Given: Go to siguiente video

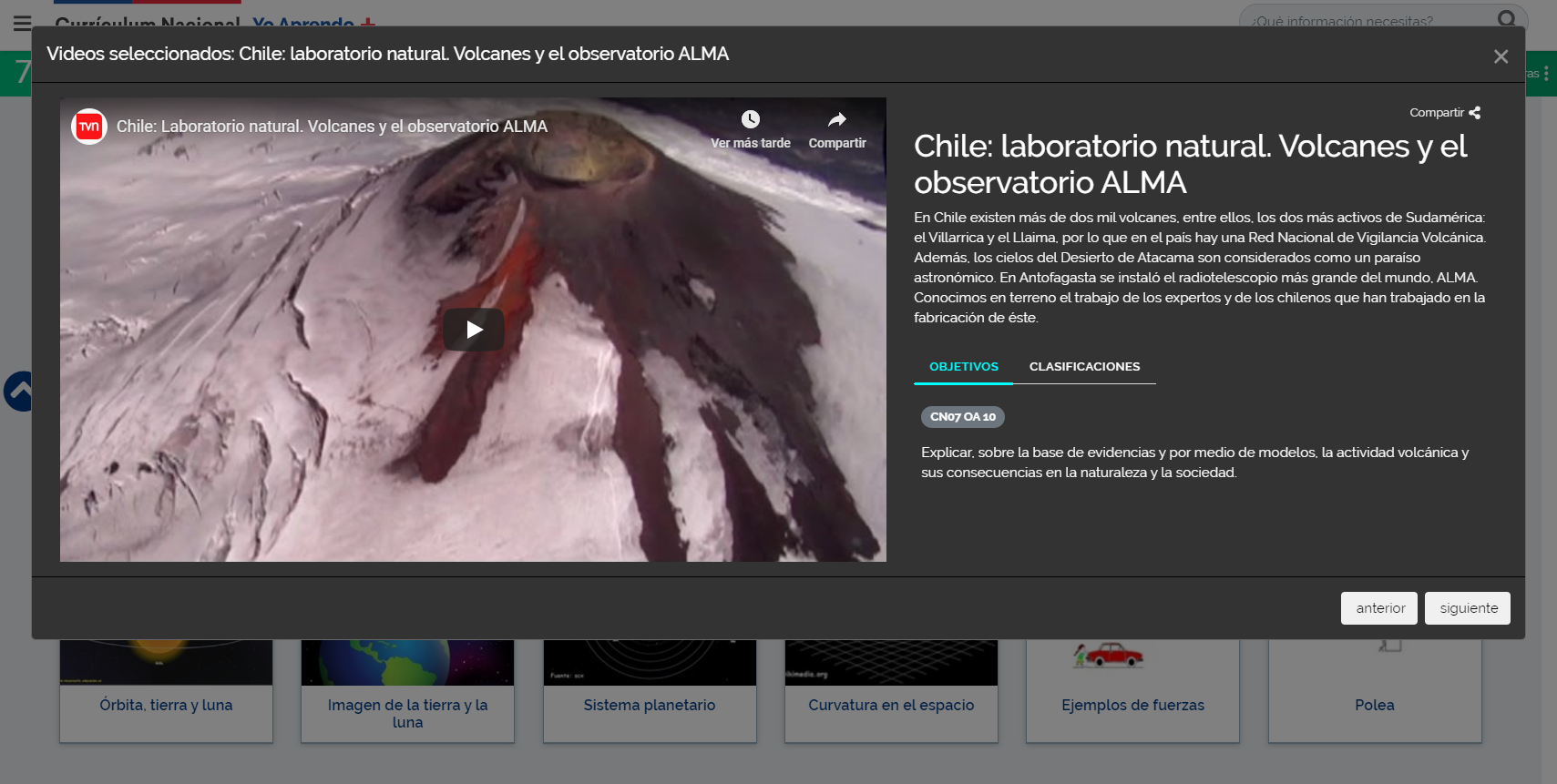Looking at the screenshot, I should point(1468,608).
